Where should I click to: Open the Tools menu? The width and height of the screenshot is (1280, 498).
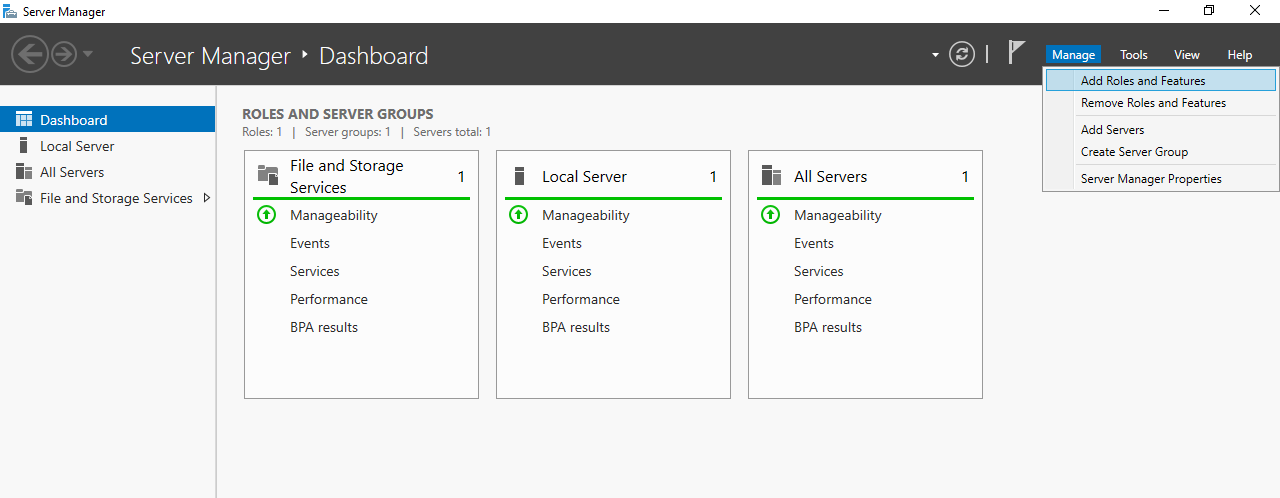1133,55
